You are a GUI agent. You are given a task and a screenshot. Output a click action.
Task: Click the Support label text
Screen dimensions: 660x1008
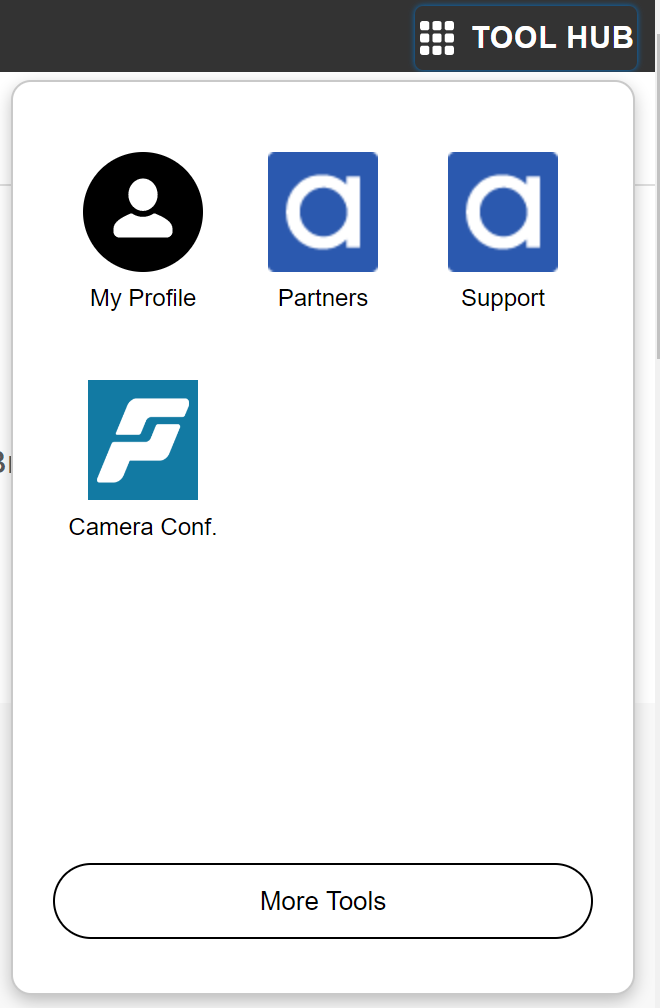coord(502,297)
